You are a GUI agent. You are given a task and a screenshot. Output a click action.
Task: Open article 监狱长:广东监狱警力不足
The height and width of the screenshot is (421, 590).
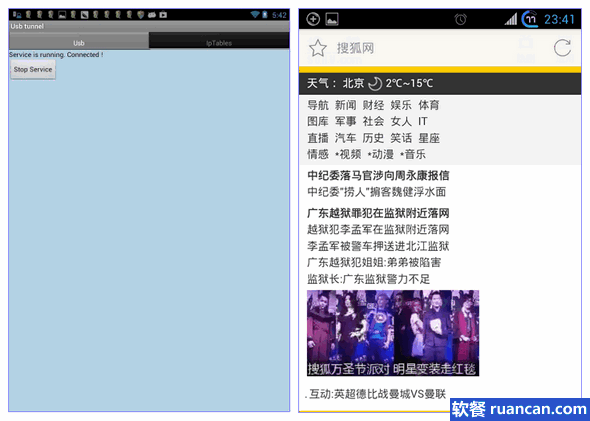tap(368, 279)
